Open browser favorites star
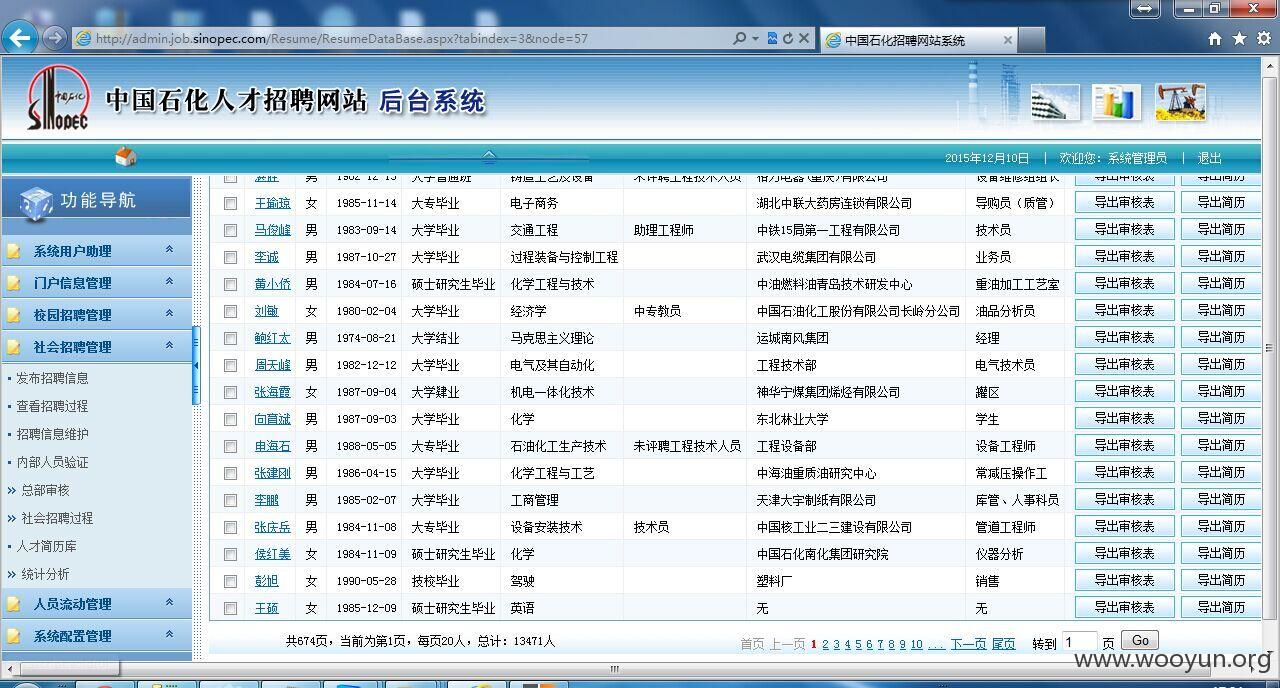Screen dimensions: 1280x688 (1239, 39)
